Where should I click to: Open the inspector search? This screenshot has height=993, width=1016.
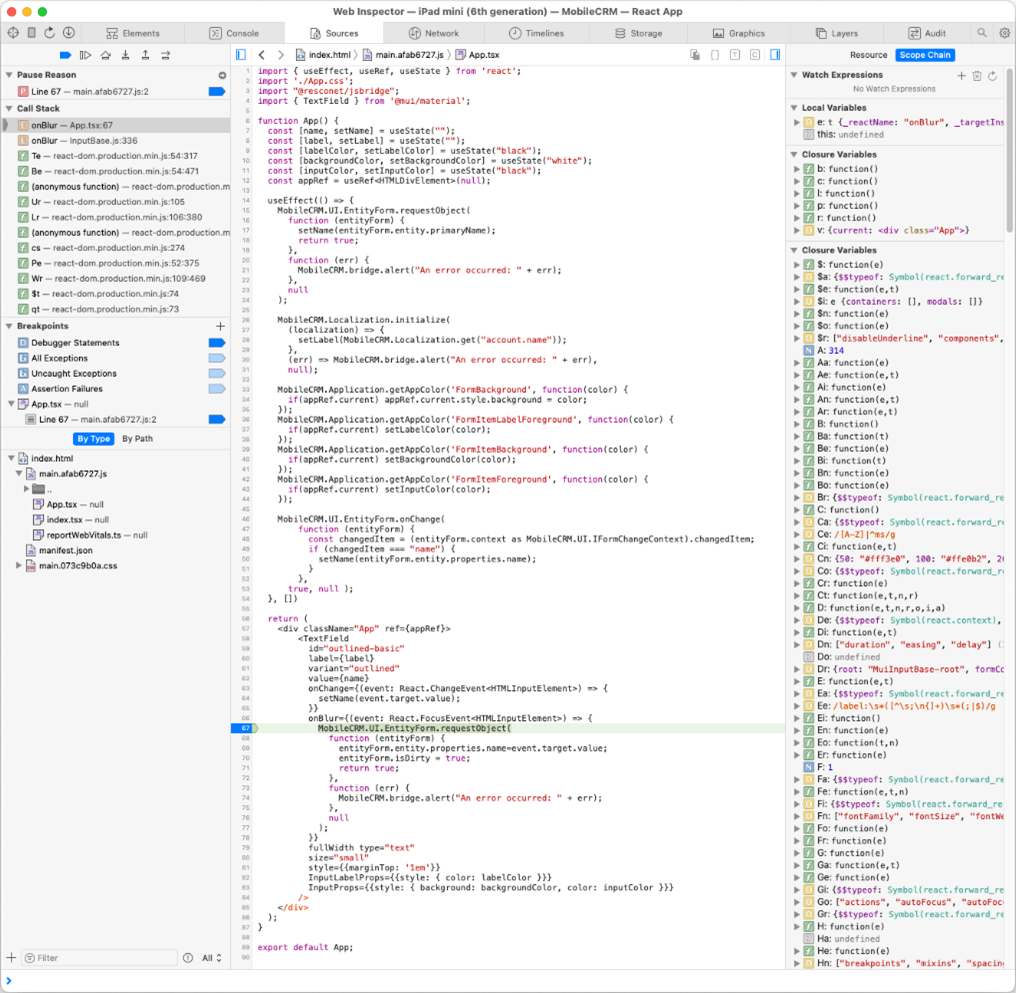coord(982,32)
